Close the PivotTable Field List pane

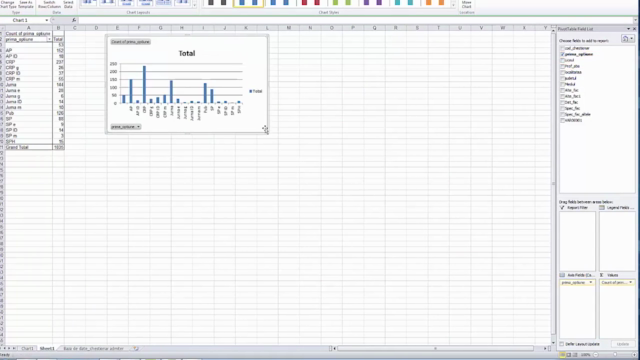pos(634,29)
